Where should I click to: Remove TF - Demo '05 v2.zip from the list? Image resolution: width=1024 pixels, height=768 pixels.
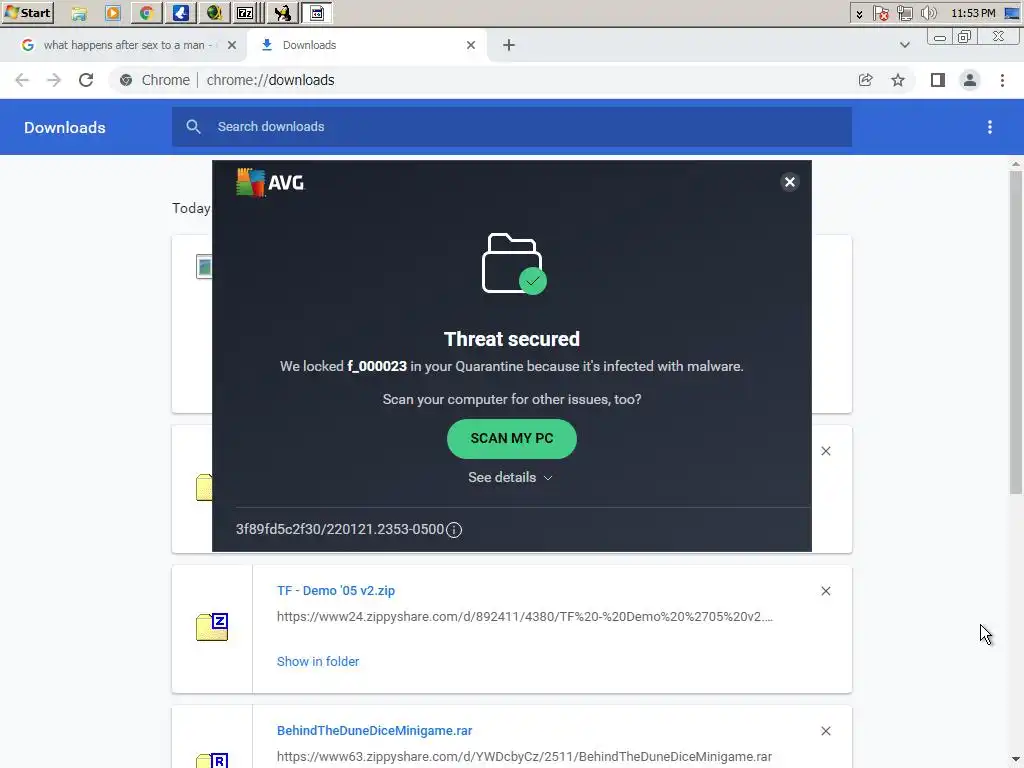coord(825,591)
